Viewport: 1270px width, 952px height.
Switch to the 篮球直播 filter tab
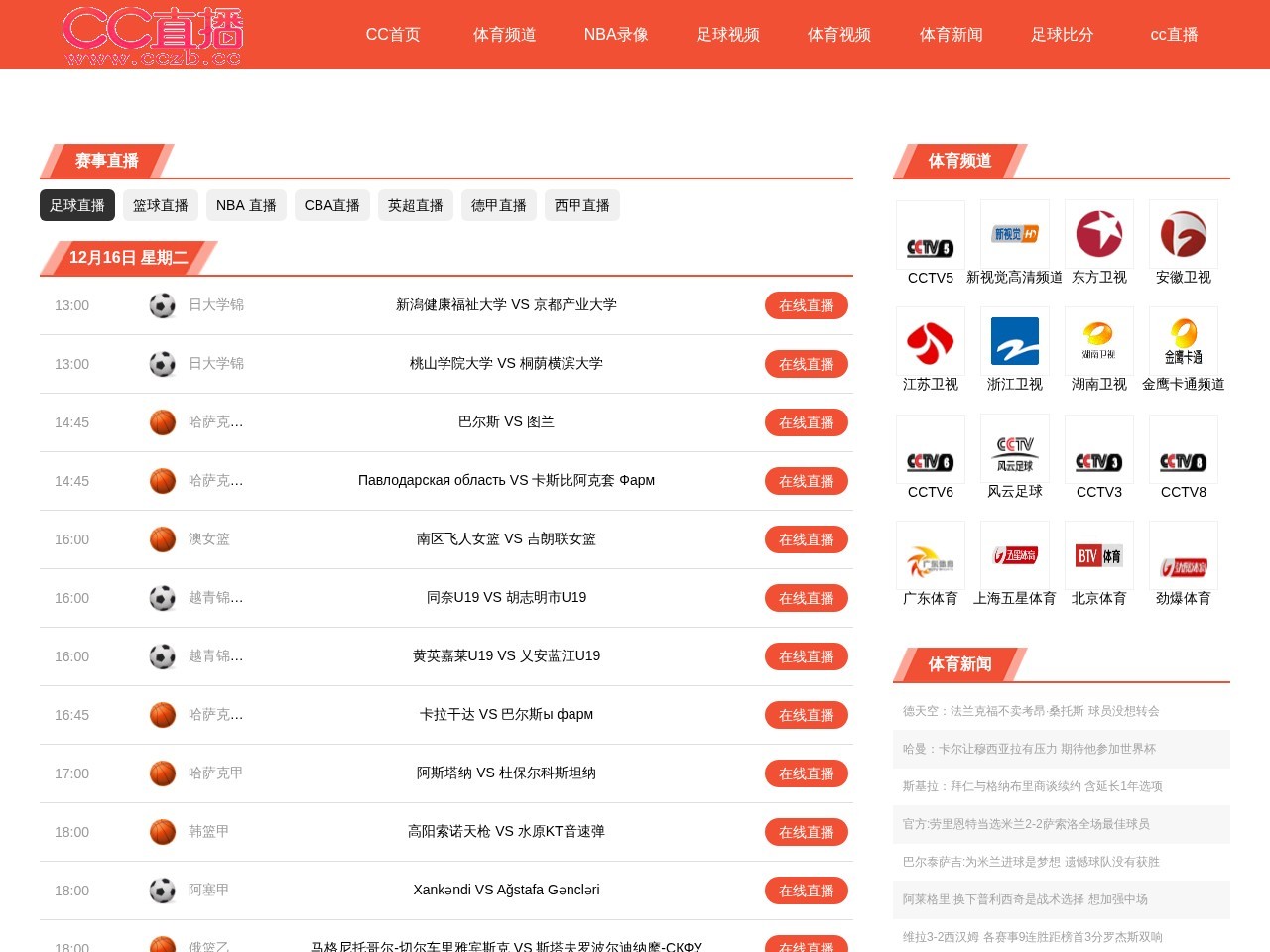coord(161,205)
